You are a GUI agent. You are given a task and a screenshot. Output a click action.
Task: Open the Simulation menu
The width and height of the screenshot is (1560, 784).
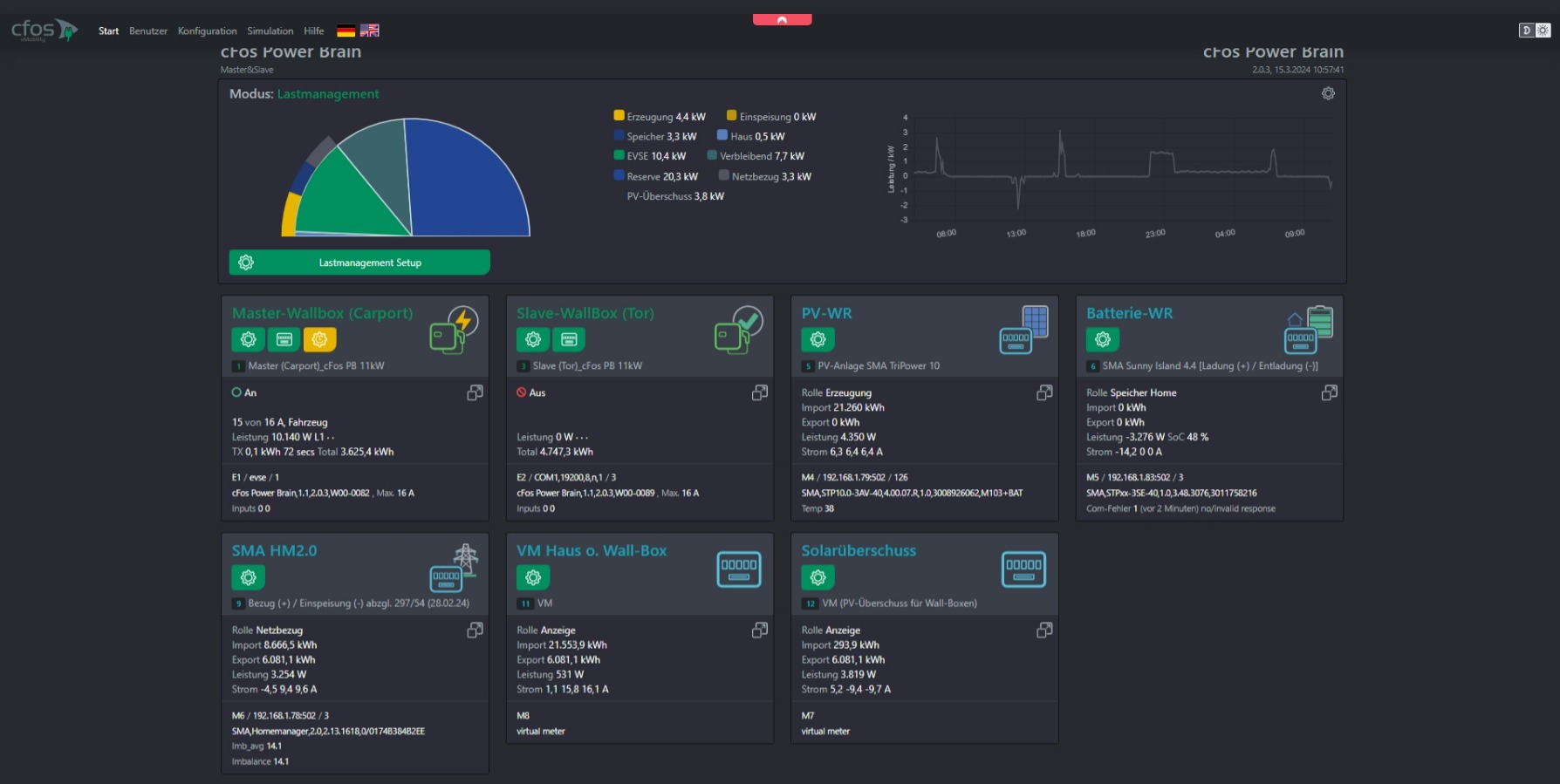click(270, 31)
